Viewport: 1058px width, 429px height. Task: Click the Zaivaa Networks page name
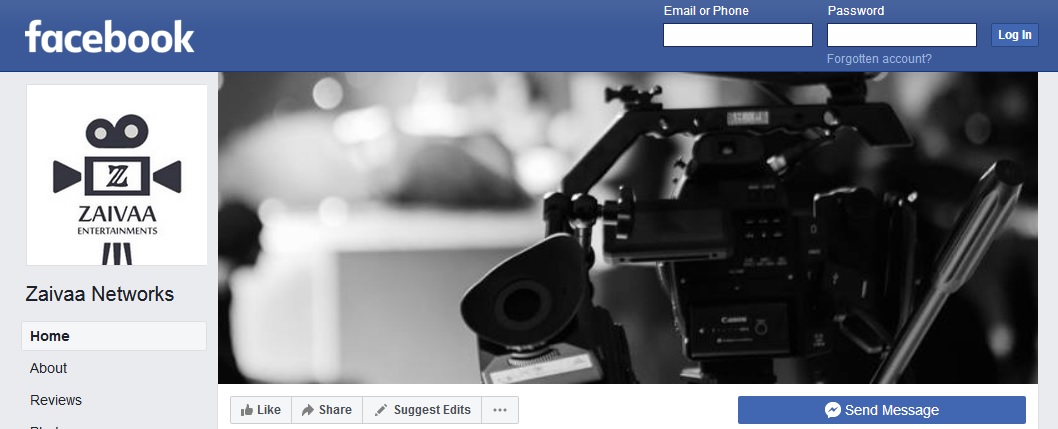(x=100, y=294)
